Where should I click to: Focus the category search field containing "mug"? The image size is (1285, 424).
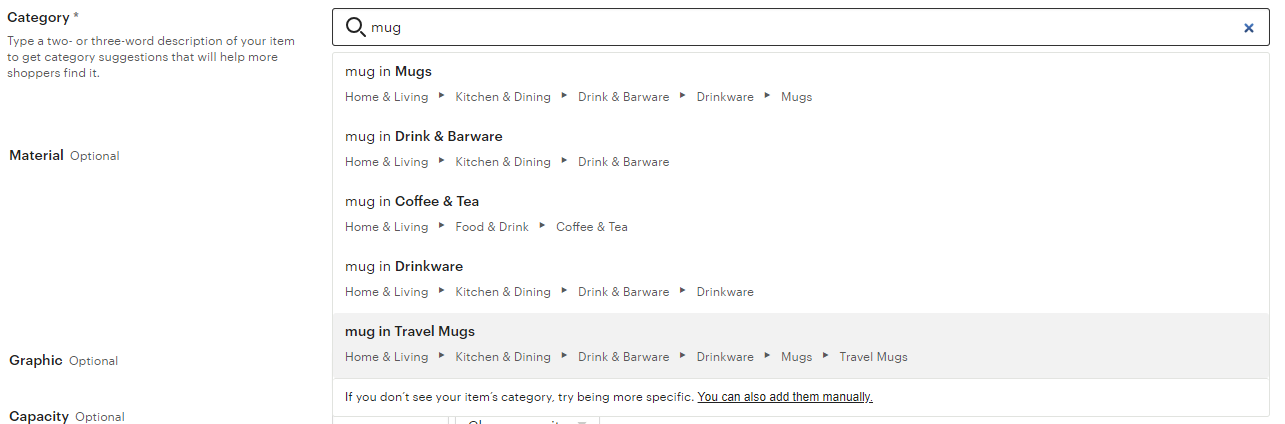(801, 27)
